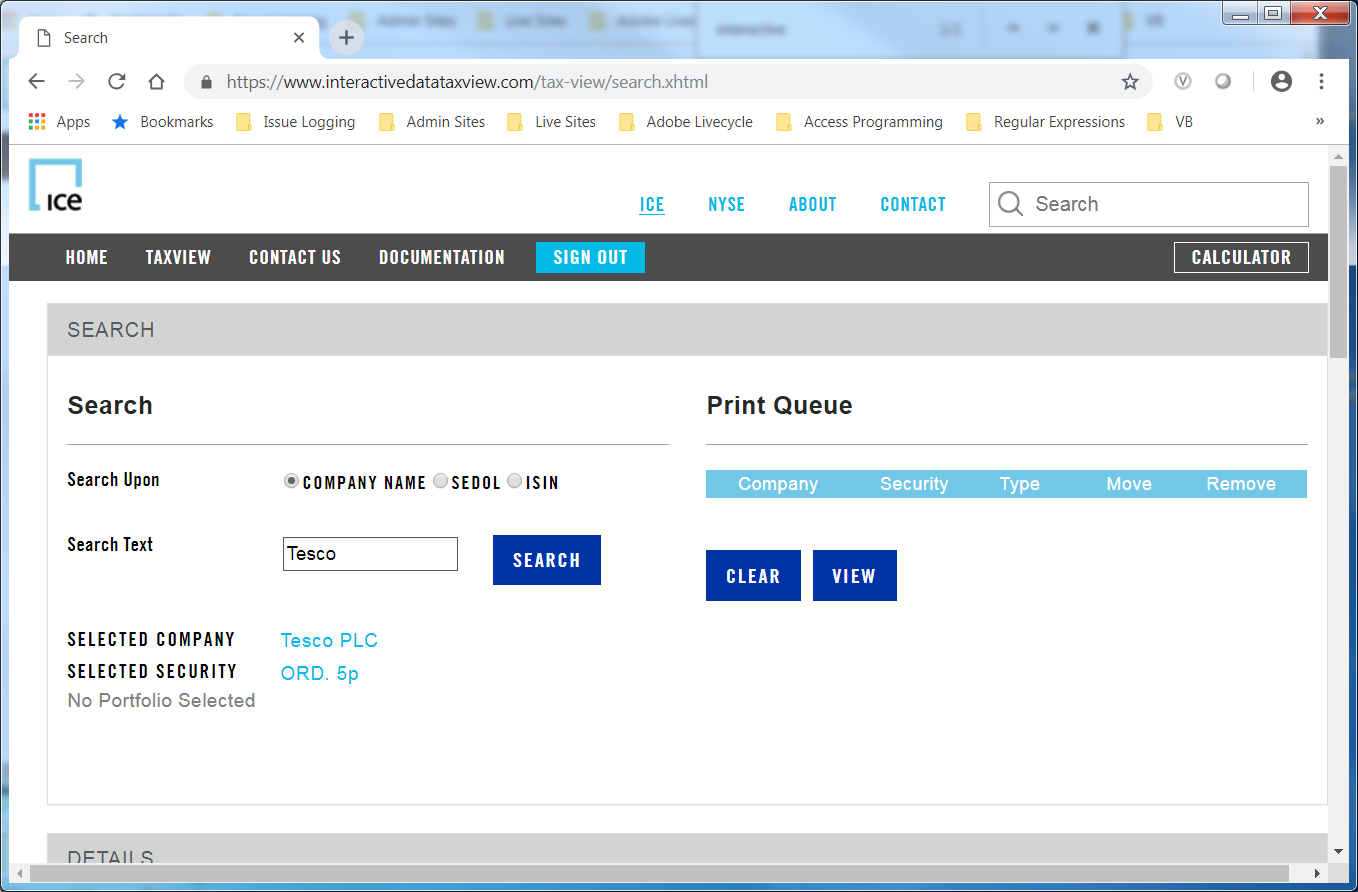The width and height of the screenshot is (1358, 892).
Task: Click the SEARCH panel header bar
Action: 687,330
